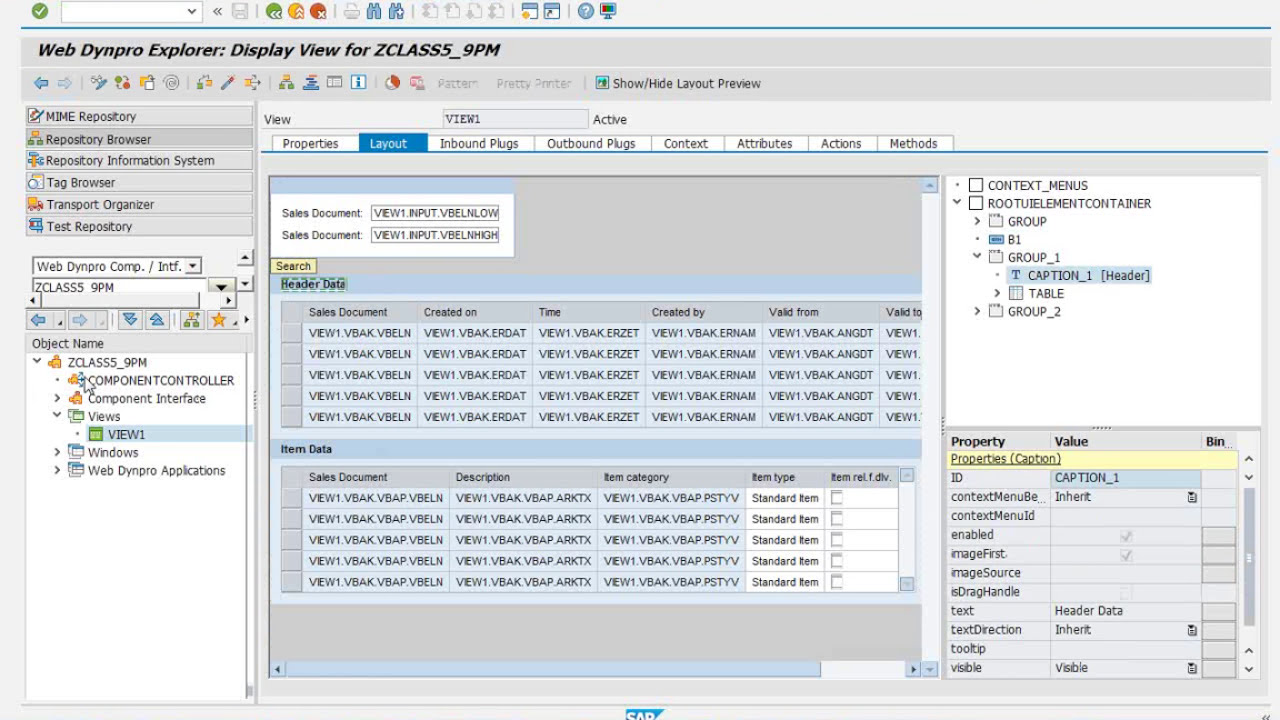Image resolution: width=1280 pixels, height=720 pixels.
Task: Click the green Back icon in the top toolbar
Action: tap(274, 11)
